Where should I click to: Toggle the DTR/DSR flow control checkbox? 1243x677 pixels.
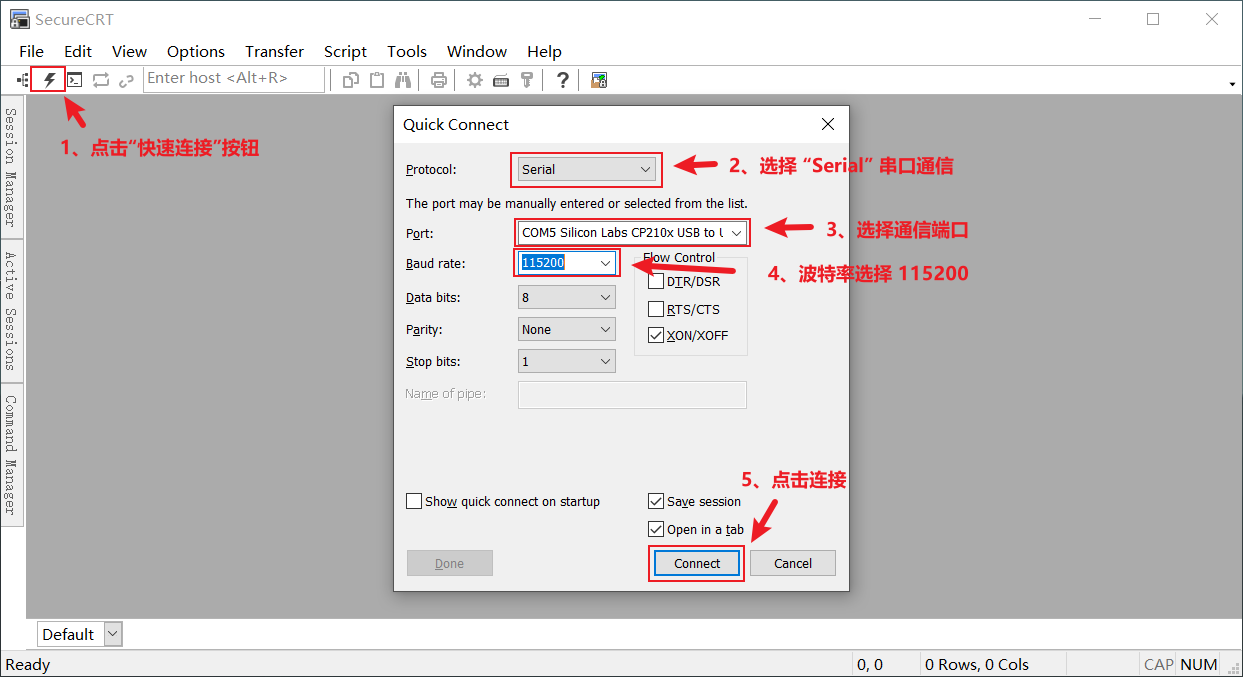tap(656, 281)
